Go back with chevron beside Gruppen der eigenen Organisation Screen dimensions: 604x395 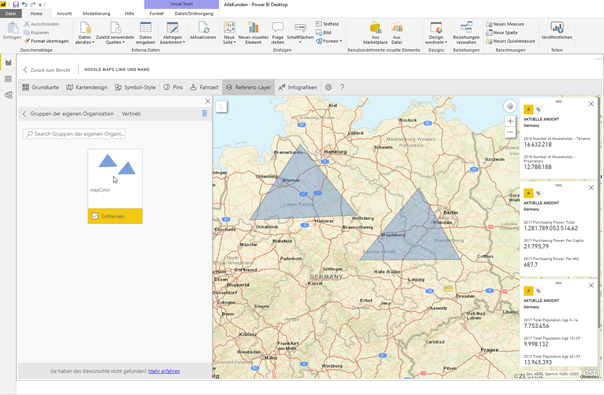tap(24, 114)
